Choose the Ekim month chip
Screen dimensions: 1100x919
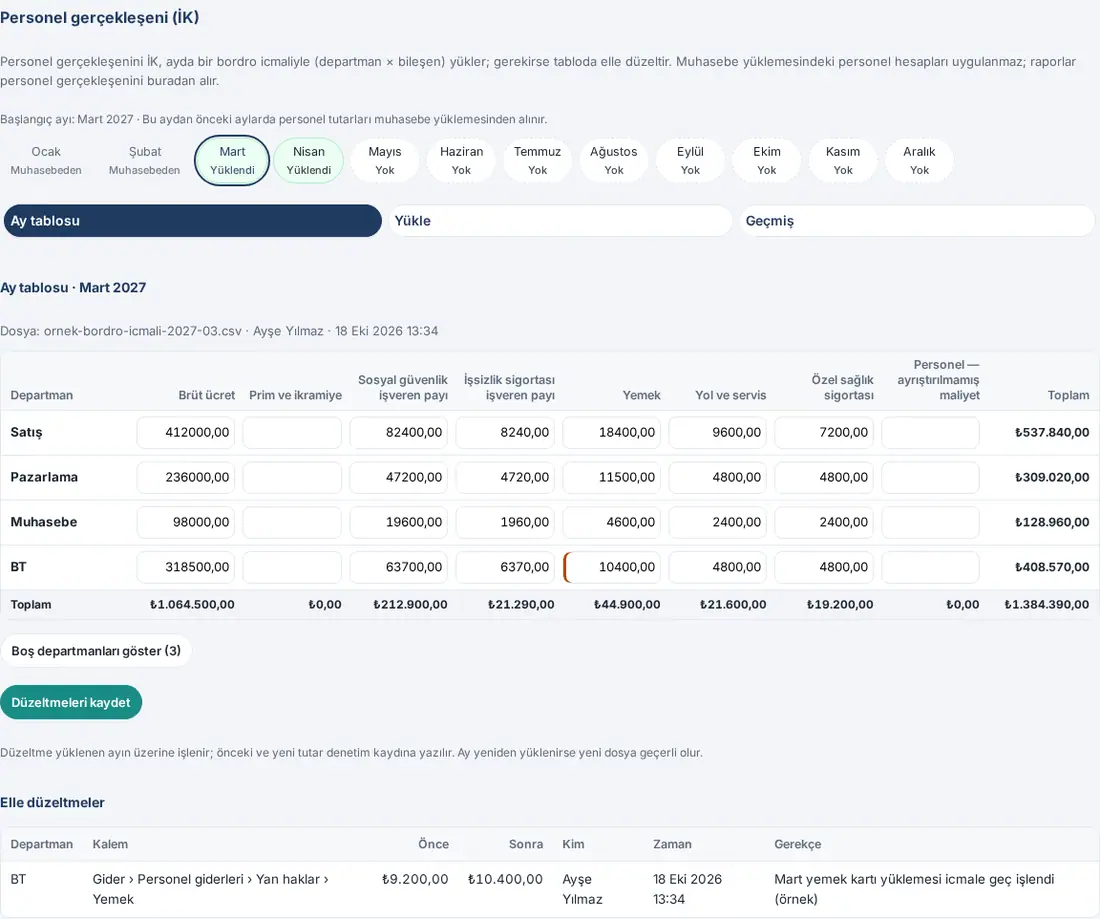[767, 161]
